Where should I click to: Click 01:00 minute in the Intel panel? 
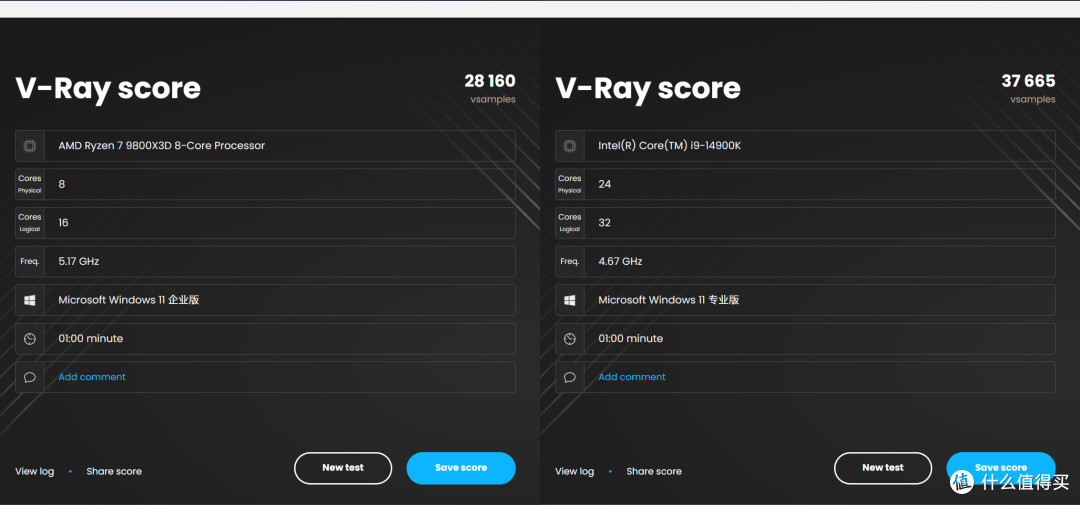(x=631, y=338)
